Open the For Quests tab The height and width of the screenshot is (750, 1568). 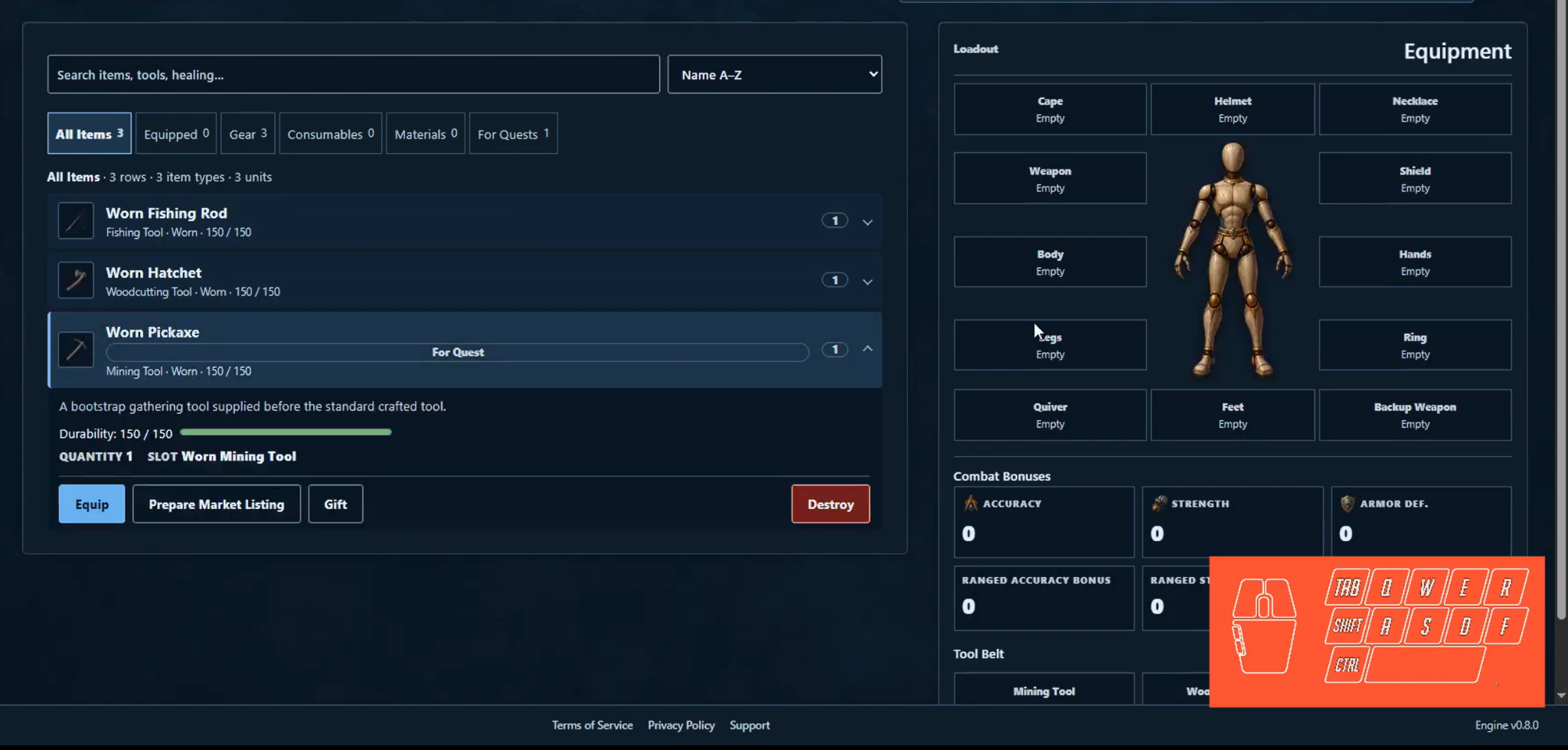tap(513, 134)
